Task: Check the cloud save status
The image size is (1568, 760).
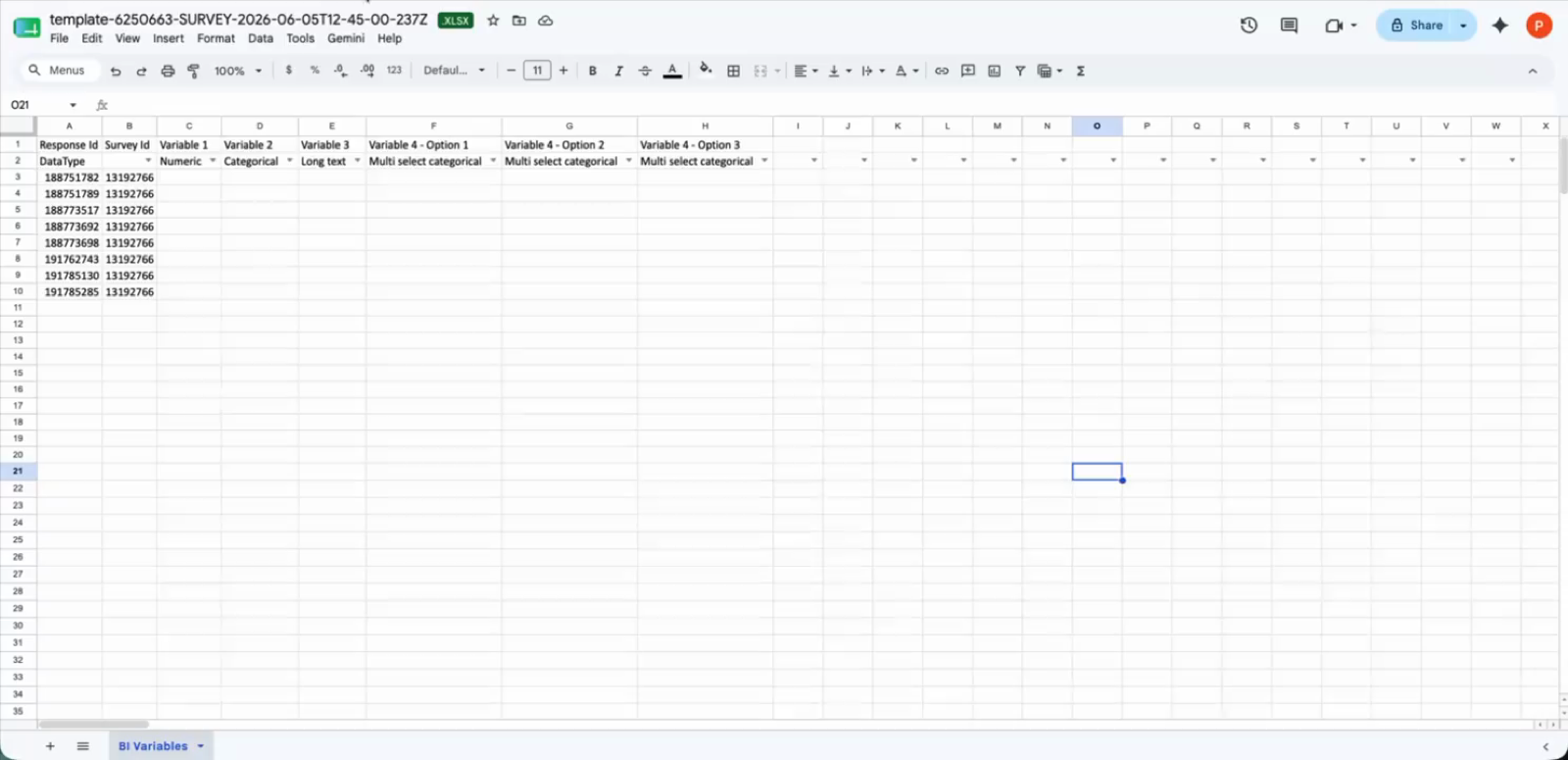Action: pyautogui.click(x=546, y=21)
